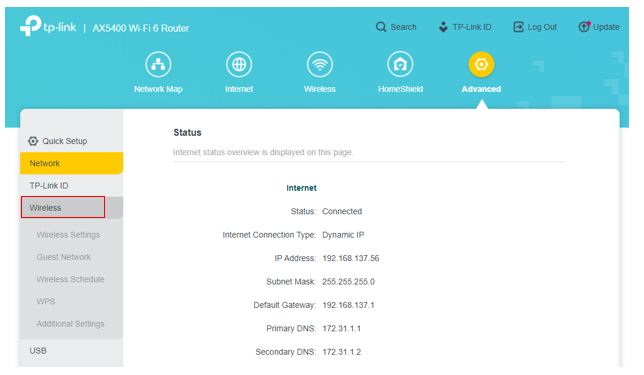
Task: Click subnet mask 255.255.255.0
Action: (348, 282)
